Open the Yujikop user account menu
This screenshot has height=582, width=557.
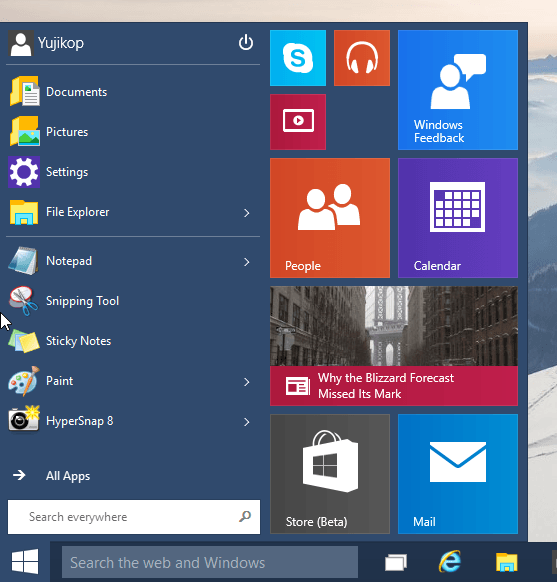click(46, 43)
